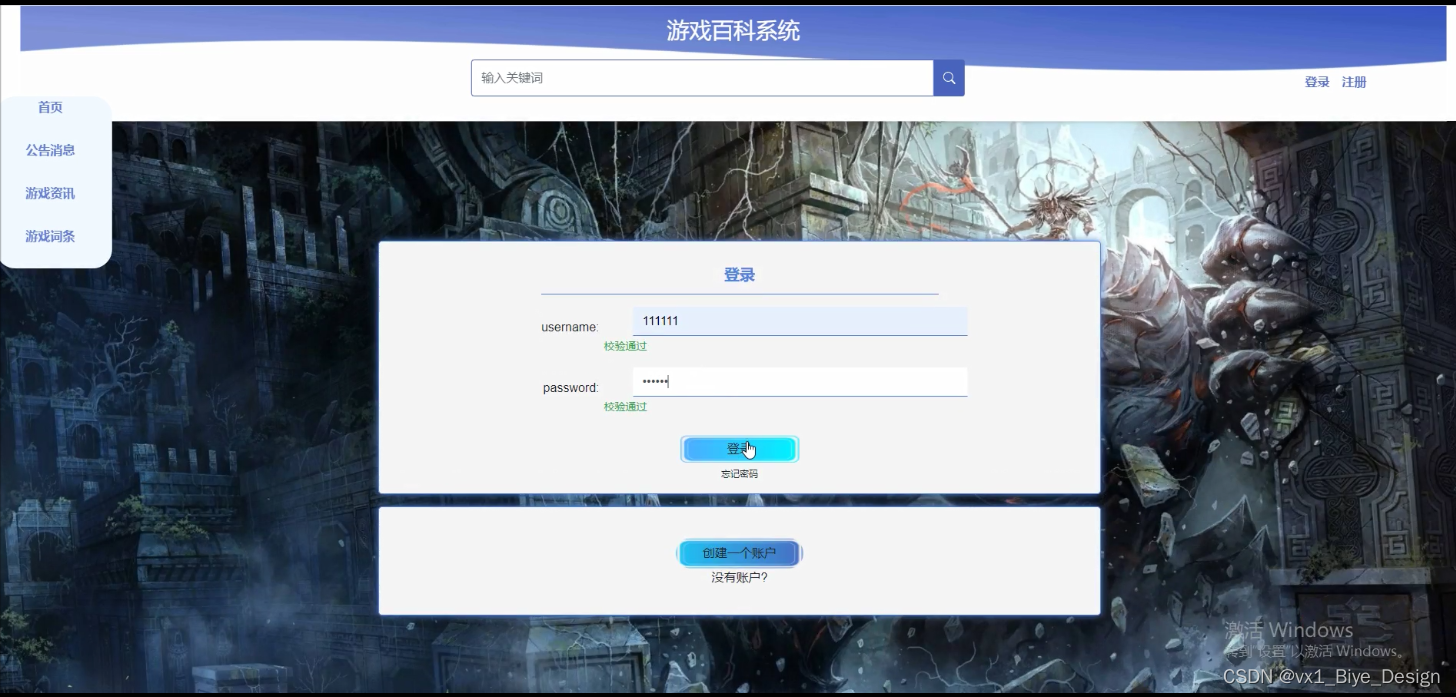Click the 校验通过 text under username
Image resolution: width=1456 pixels, height=697 pixels.
click(625, 346)
